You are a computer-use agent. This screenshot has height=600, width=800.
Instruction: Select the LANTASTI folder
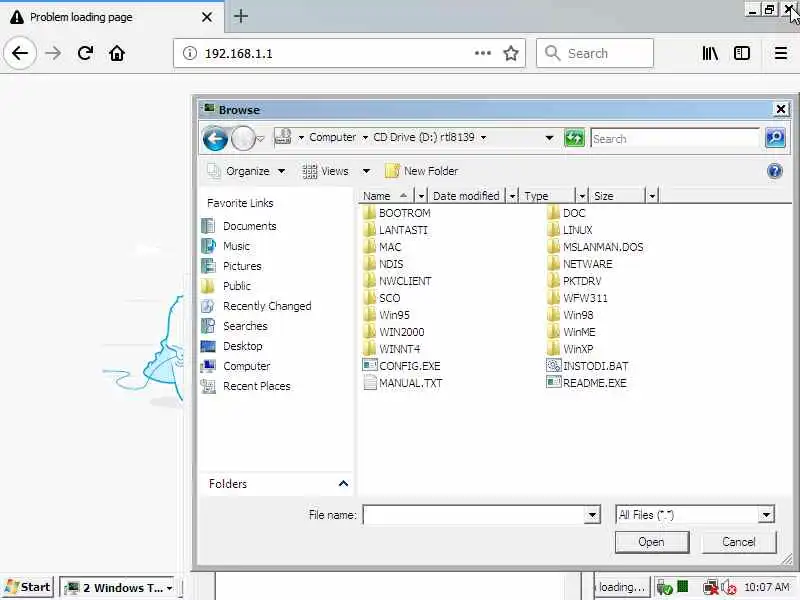tap(396, 230)
